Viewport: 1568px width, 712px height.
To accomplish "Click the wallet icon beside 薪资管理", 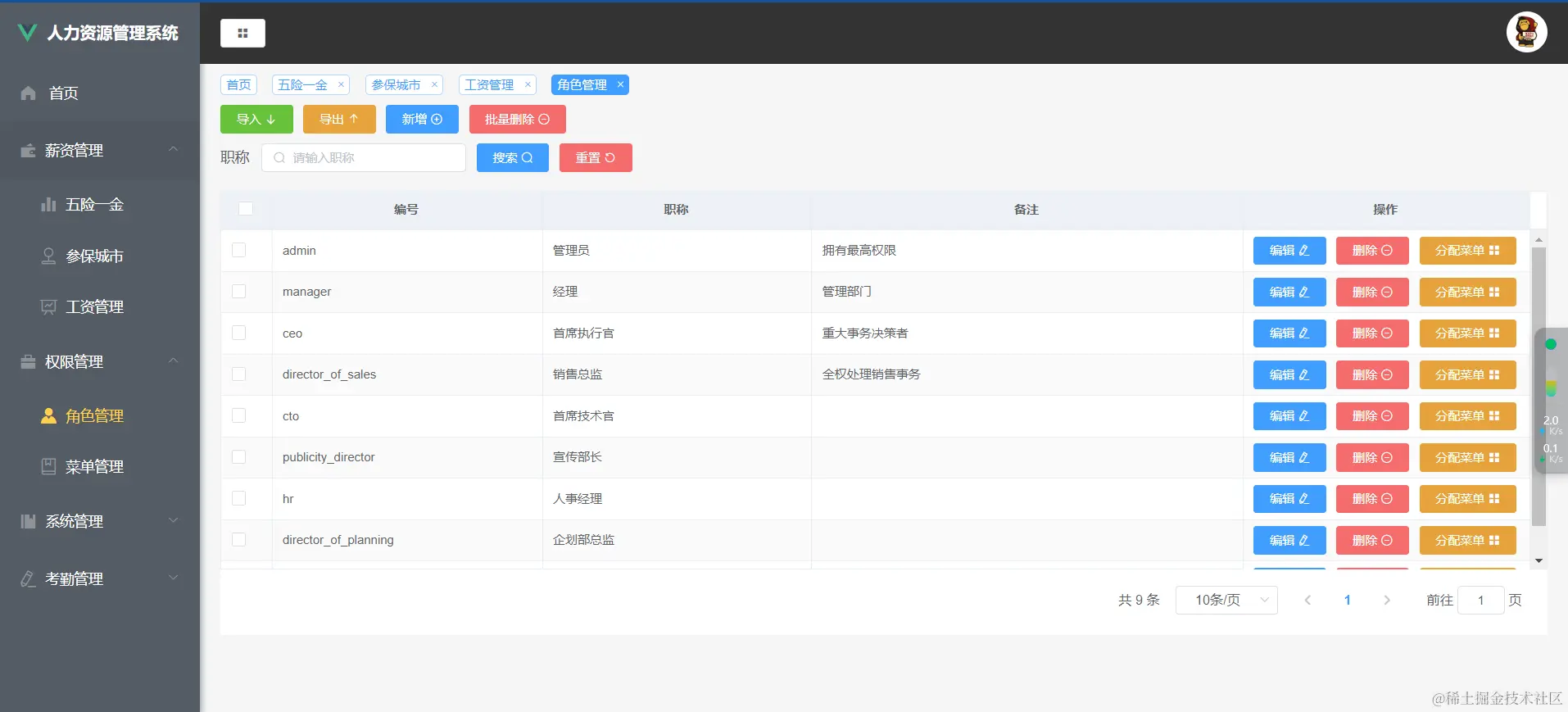I will [28, 150].
